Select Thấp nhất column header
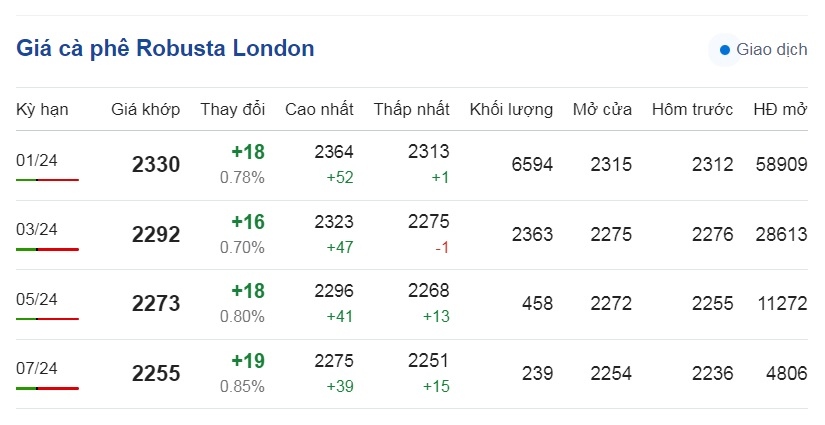This screenshot has width=825, height=425. click(x=411, y=109)
